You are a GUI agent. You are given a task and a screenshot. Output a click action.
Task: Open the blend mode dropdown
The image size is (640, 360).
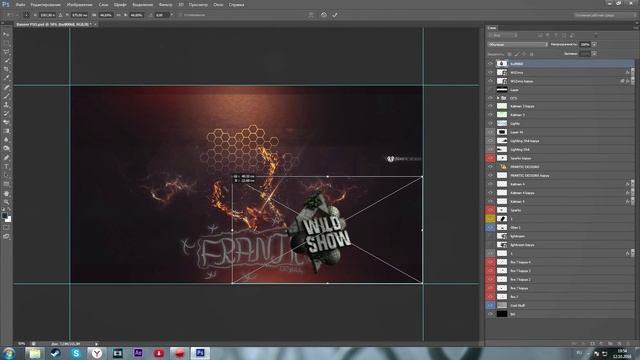(518, 44)
